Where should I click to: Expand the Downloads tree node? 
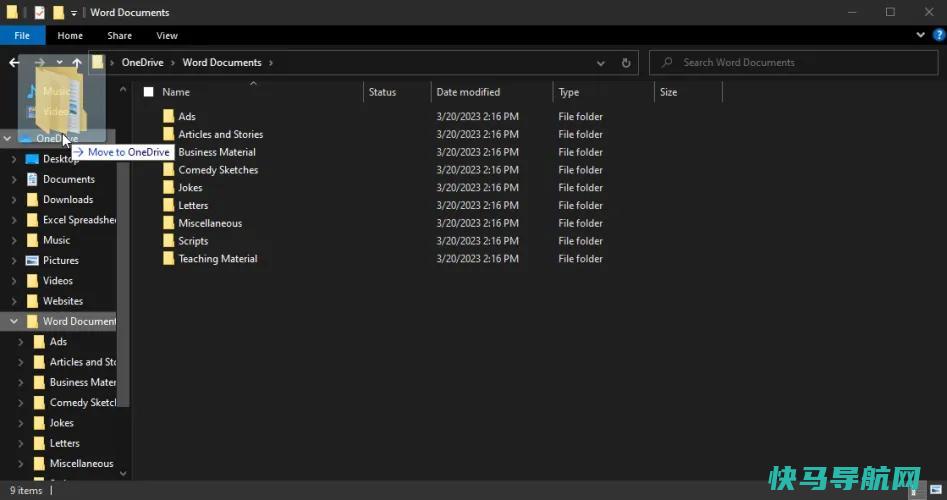coord(14,200)
